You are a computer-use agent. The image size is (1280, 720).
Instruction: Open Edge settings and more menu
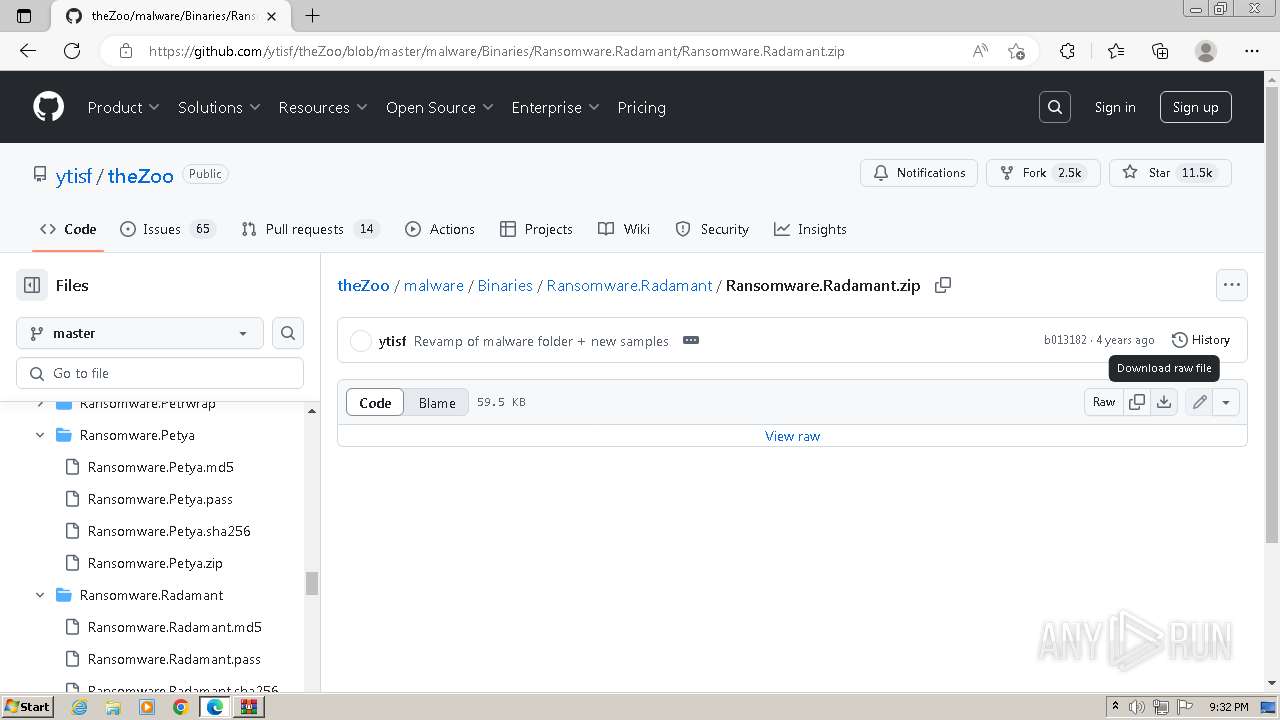click(1252, 51)
